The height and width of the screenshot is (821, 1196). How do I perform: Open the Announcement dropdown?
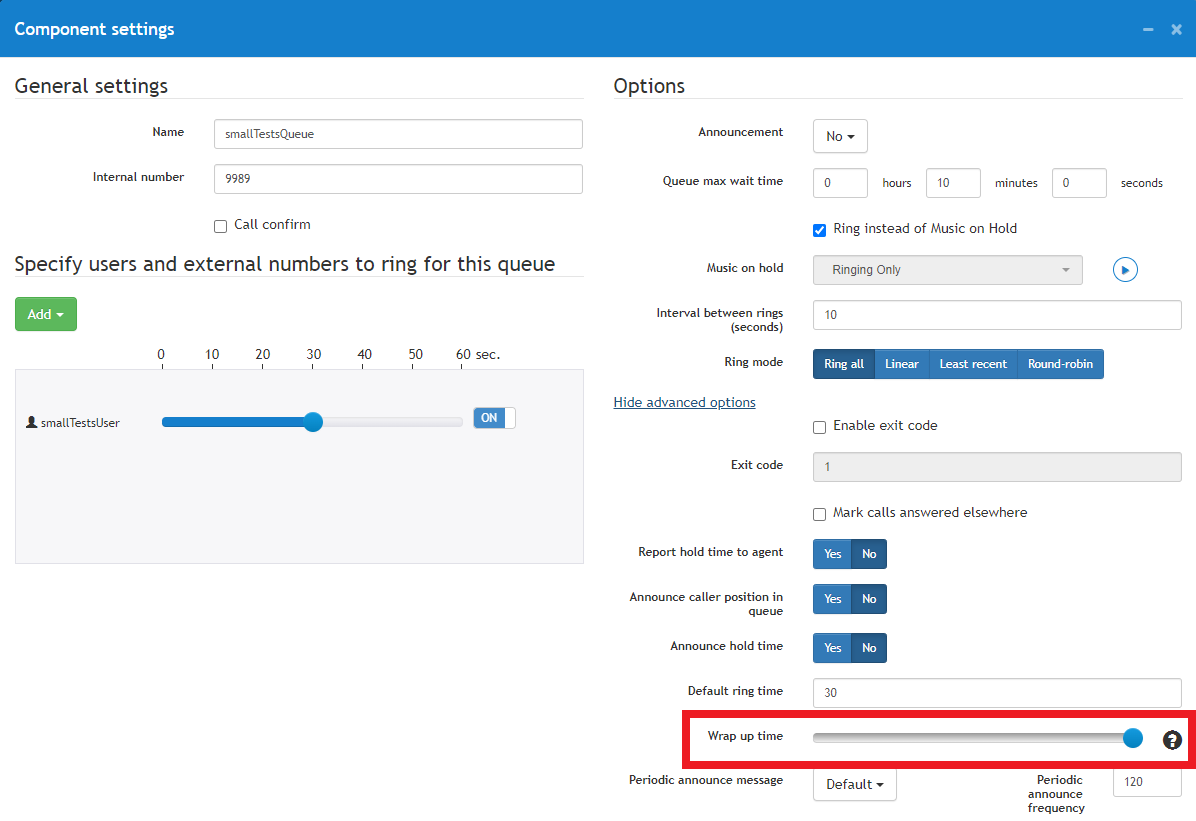[840, 136]
